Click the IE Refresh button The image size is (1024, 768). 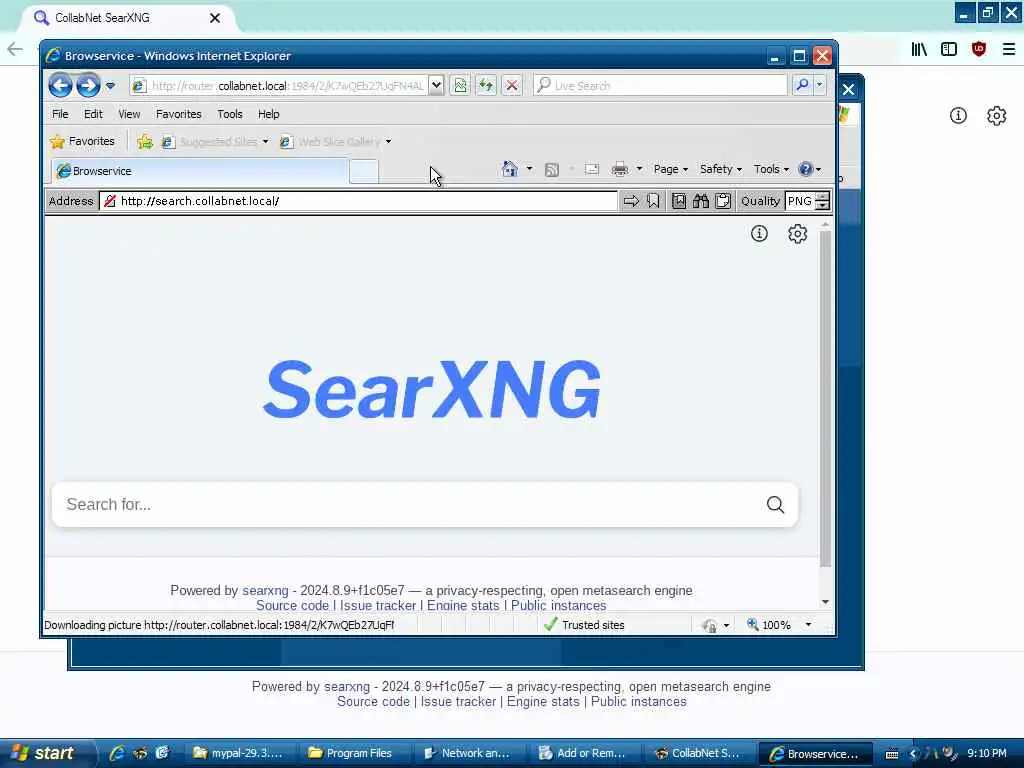click(x=486, y=86)
